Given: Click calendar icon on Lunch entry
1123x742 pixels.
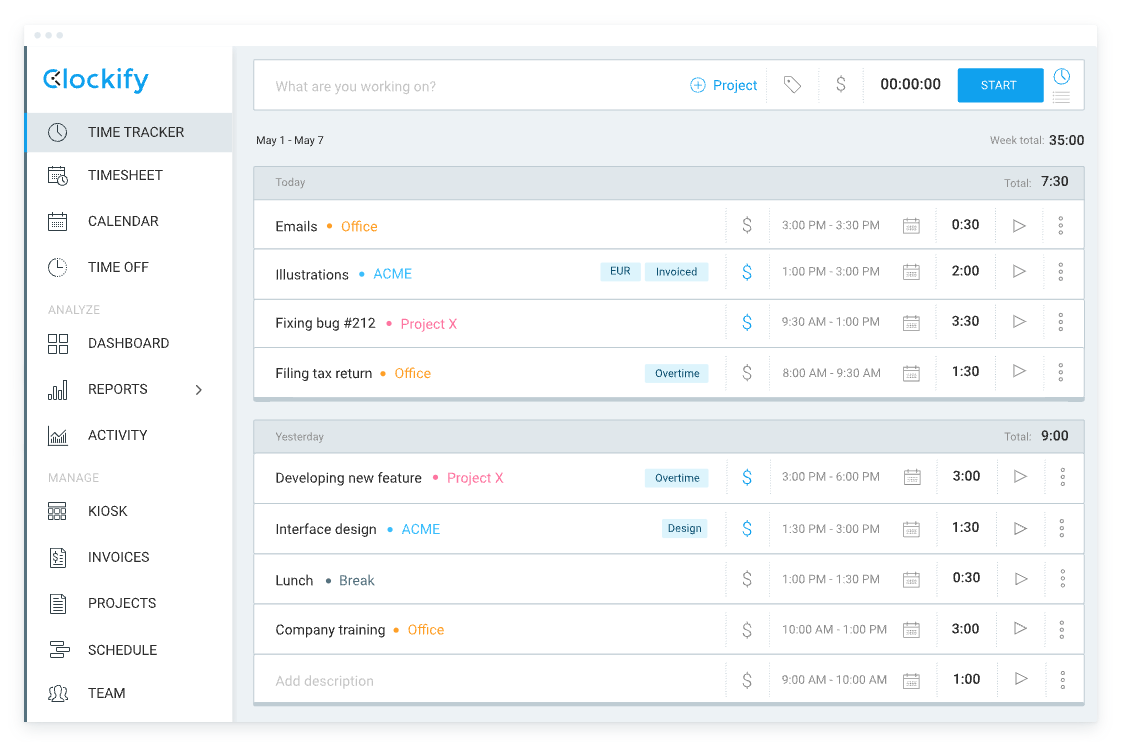Looking at the screenshot, I should 911,580.
